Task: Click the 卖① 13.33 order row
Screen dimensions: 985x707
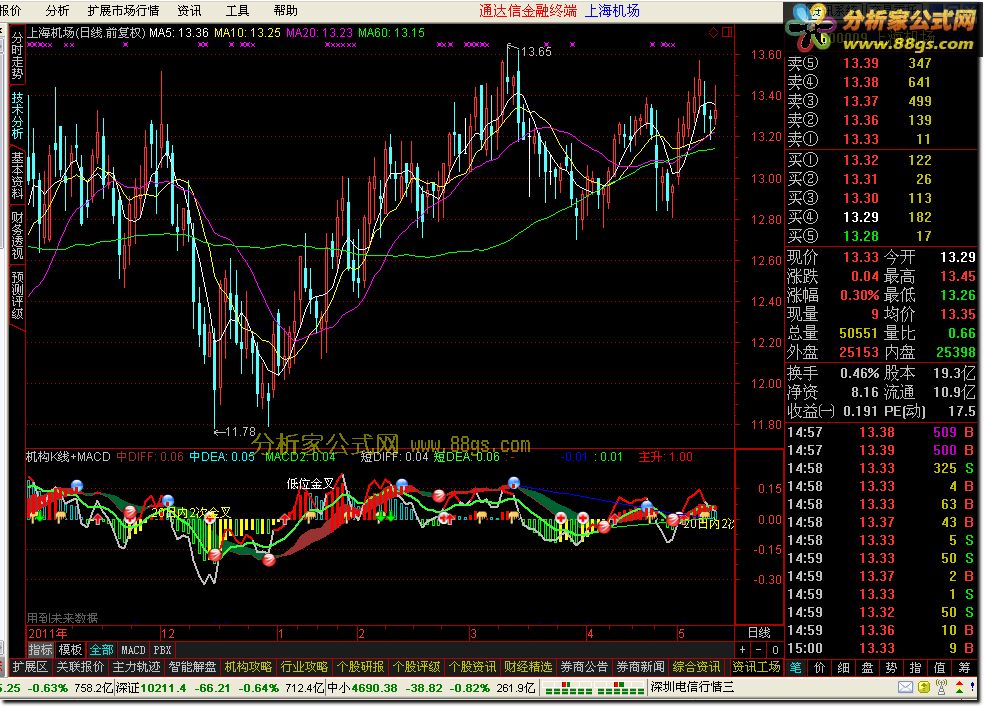Action: pos(880,139)
